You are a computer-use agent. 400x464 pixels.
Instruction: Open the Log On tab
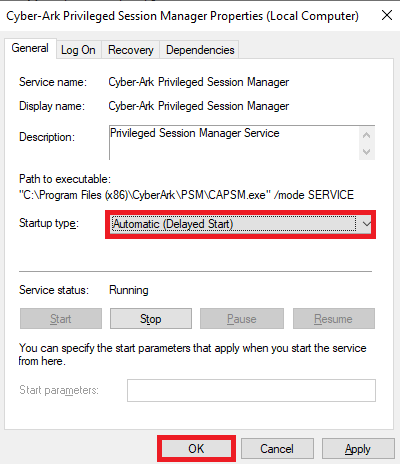click(x=78, y=50)
